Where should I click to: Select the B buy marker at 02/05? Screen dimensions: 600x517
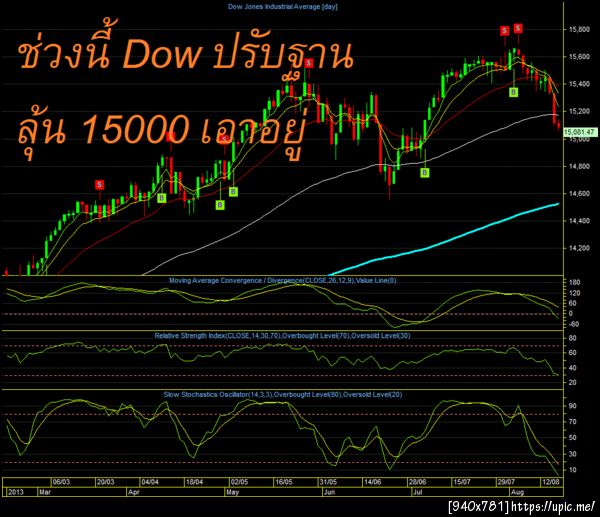click(233, 191)
